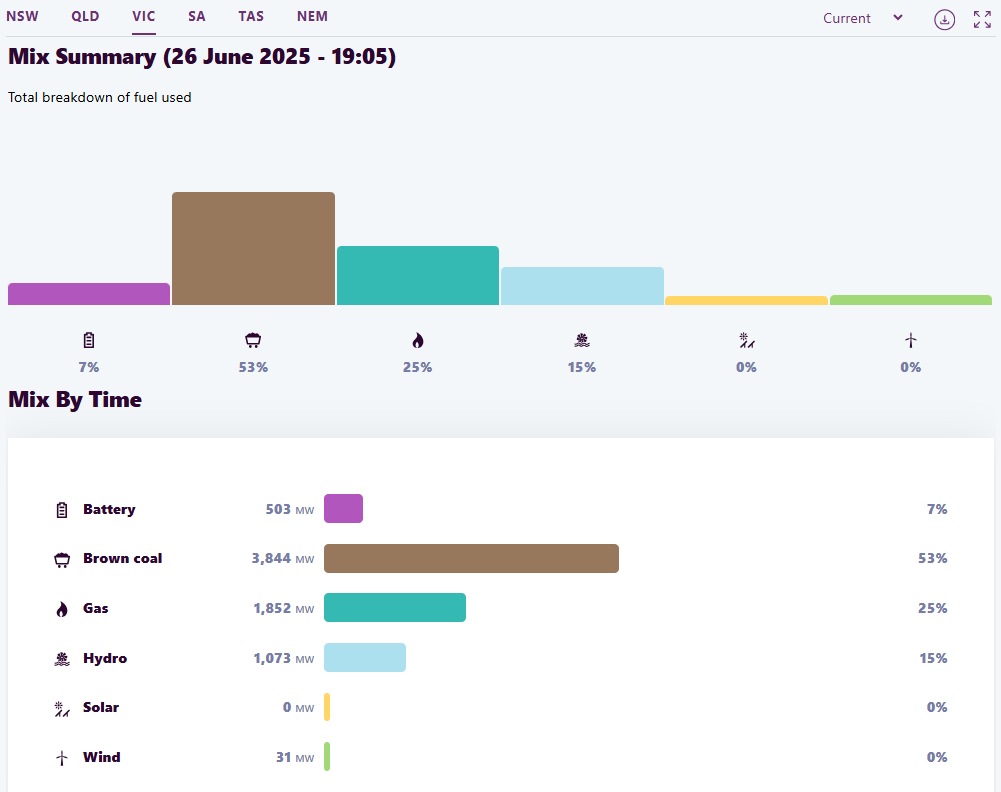Click the gas flame icon under chart
The height and width of the screenshot is (792, 1001).
click(x=417, y=340)
